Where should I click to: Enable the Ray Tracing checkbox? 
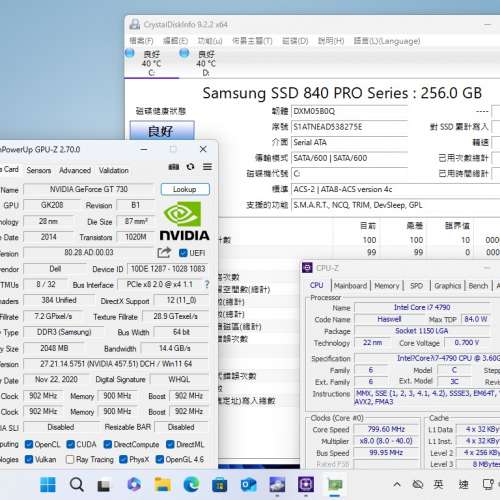click(70, 460)
